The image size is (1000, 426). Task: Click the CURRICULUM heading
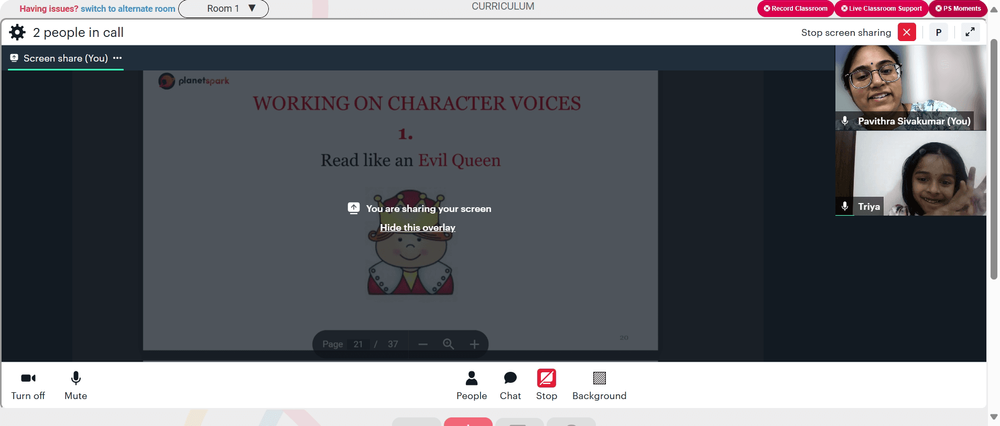tap(503, 6)
